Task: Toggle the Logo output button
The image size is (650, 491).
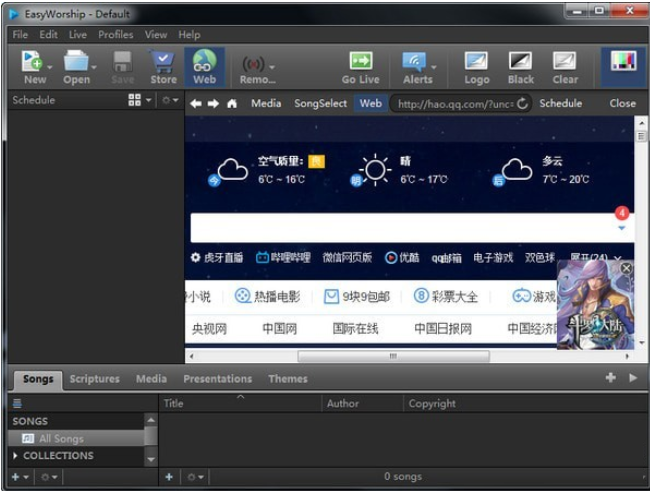Action: (x=476, y=68)
